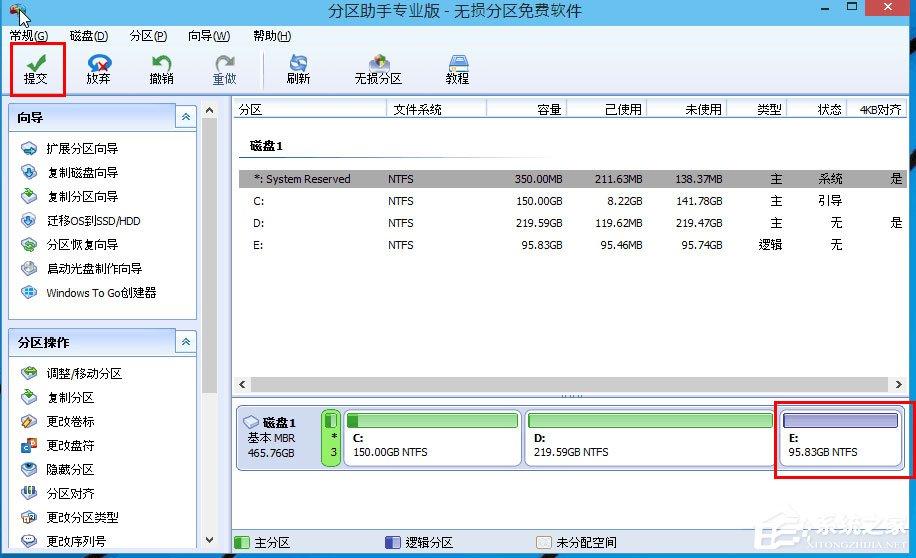Screen dimensions: 916x558
Task: Click the 撤销 undo icon
Action: click(x=161, y=62)
